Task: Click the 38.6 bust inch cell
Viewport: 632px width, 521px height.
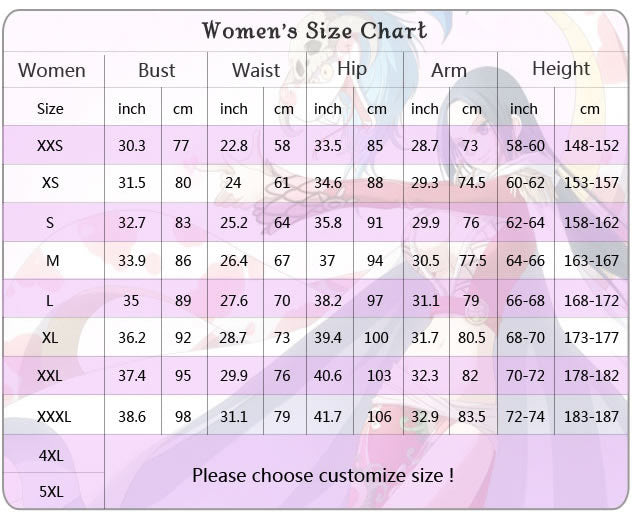Action: (132, 416)
